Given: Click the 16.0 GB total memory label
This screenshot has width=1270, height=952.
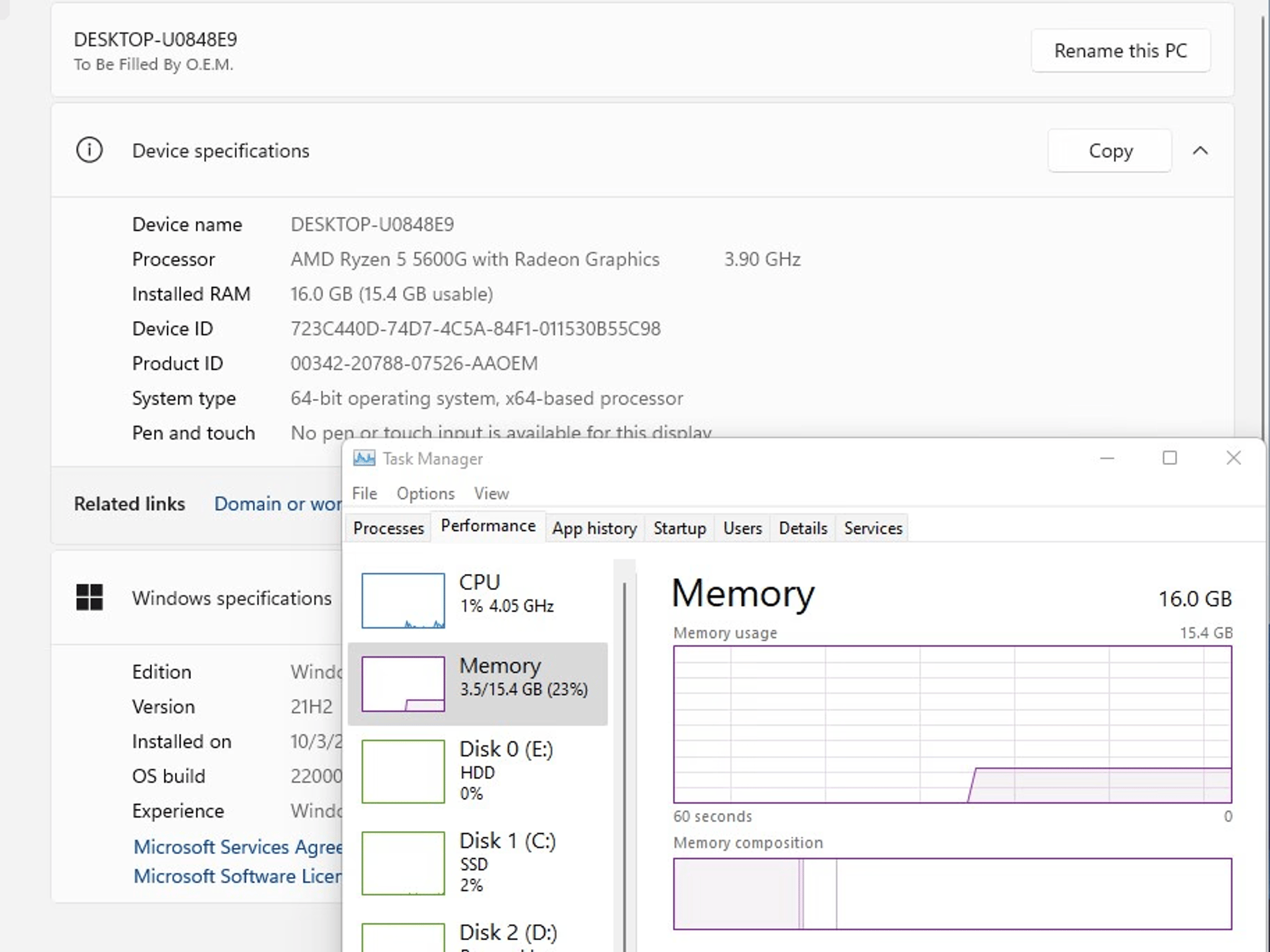Looking at the screenshot, I should tap(1195, 599).
